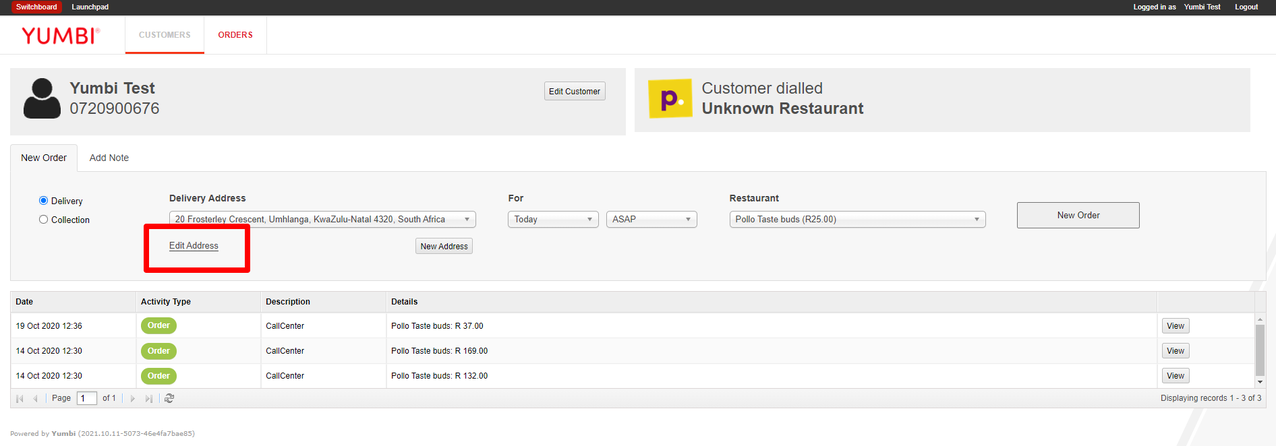
Task: Click the activity grid vertical scrollbar
Action: point(1259,351)
